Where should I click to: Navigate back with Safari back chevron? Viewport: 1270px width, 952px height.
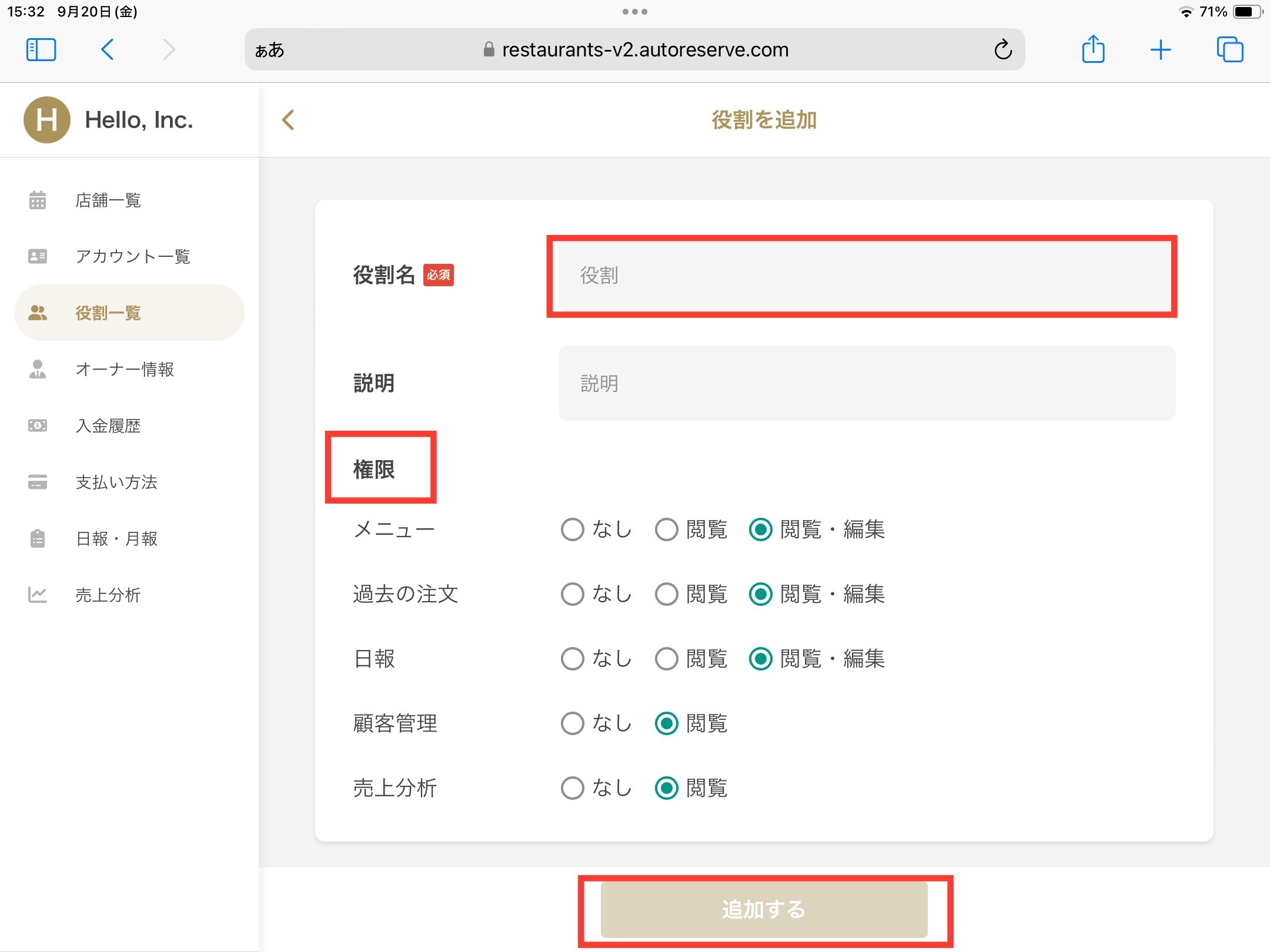click(107, 49)
